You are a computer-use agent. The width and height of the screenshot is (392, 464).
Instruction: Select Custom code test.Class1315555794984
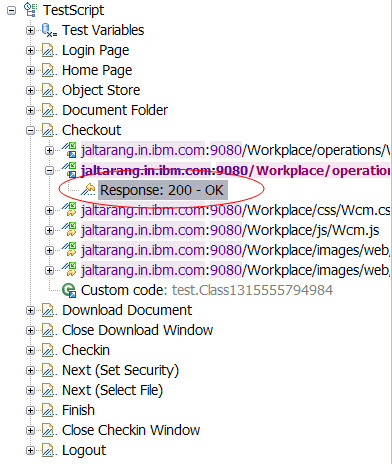[x=207, y=290]
